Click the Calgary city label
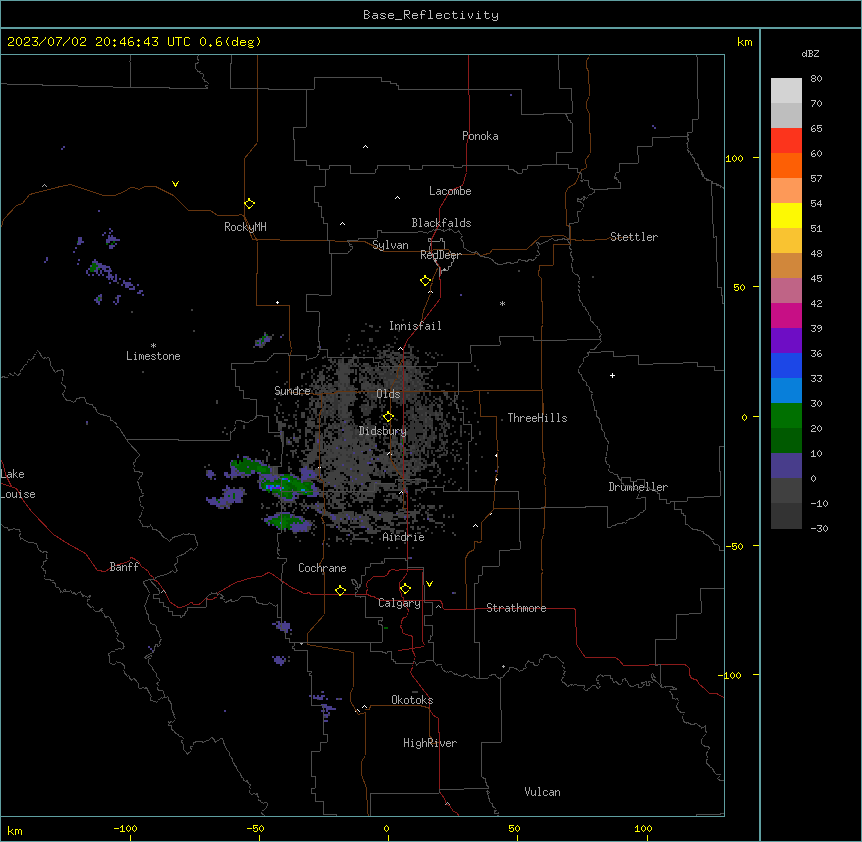 coord(399,603)
